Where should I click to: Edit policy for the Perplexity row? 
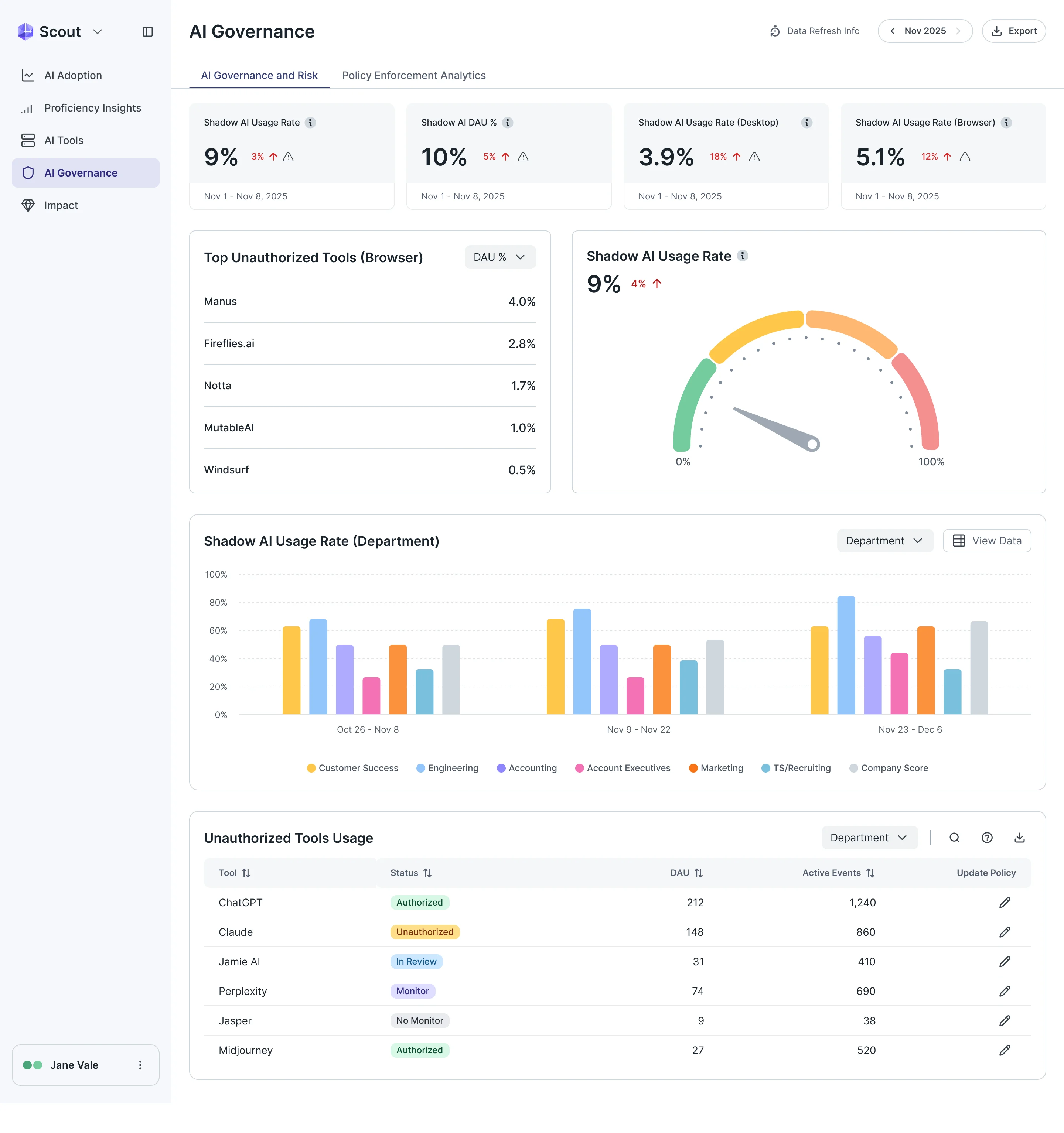(x=1005, y=991)
